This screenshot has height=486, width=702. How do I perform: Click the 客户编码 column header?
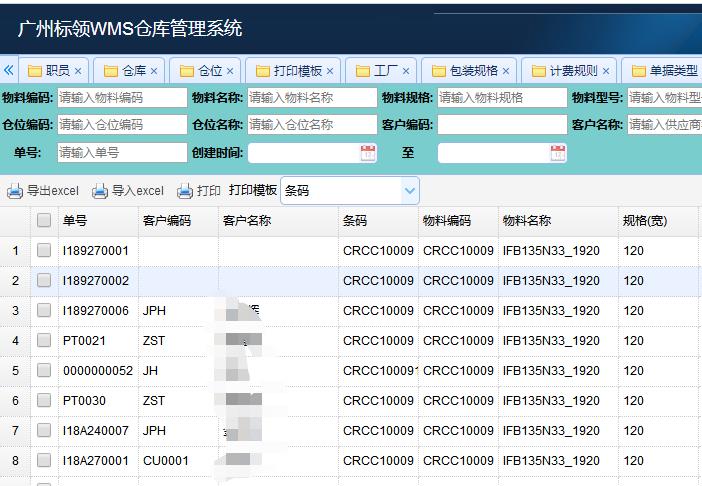coord(166,221)
